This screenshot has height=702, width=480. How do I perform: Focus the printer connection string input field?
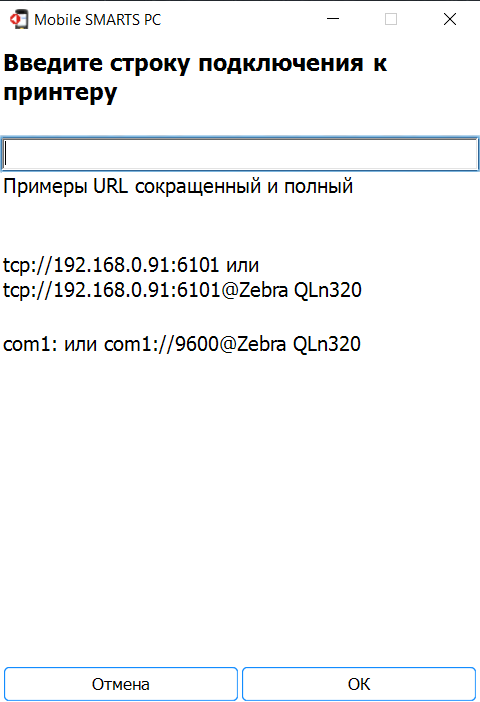pyautogui.click(x=240, y=154)
